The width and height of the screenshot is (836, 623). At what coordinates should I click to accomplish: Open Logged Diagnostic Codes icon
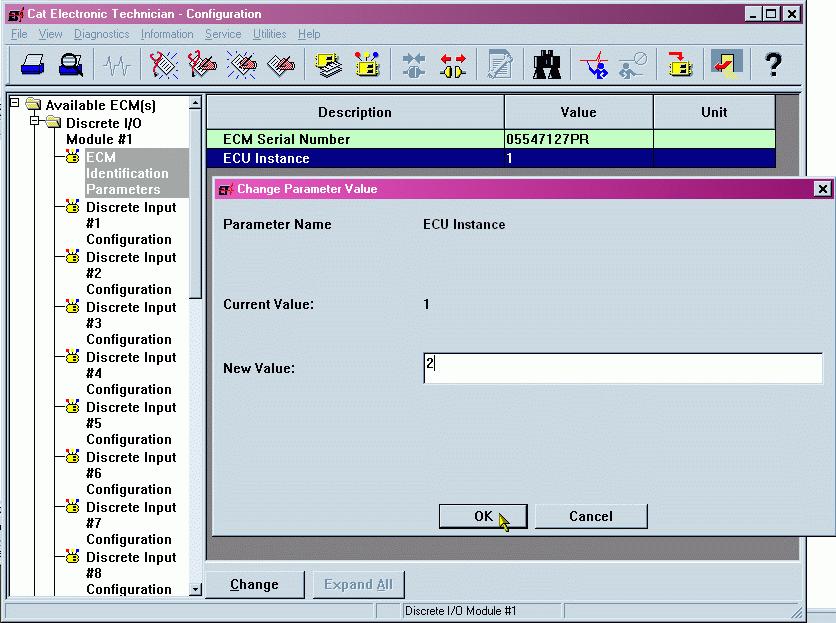[x=203, y=65]
